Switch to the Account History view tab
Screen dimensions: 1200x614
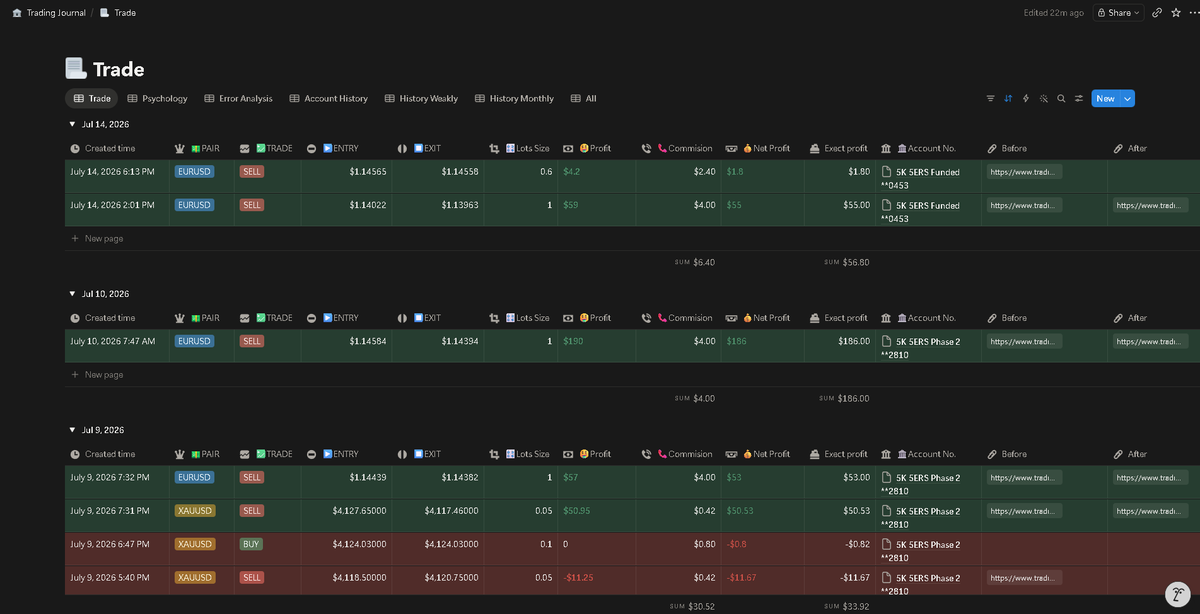[x=328, y=99]
